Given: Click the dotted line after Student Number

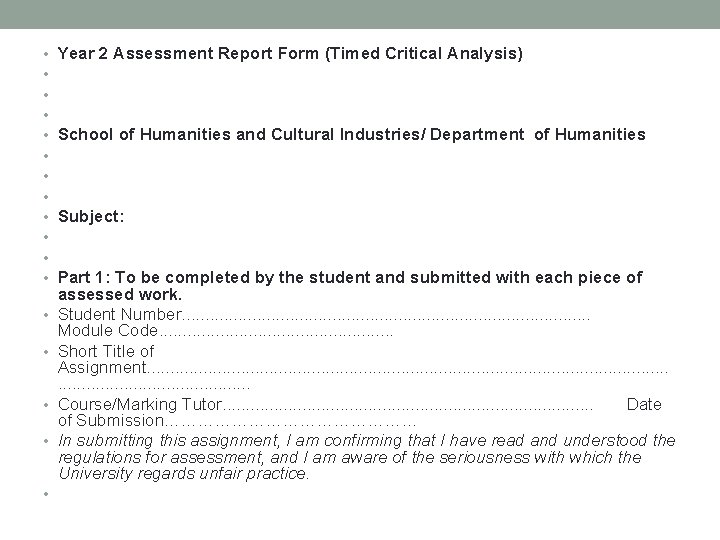Looking at the screenshot, I should (x=388, y=315).
